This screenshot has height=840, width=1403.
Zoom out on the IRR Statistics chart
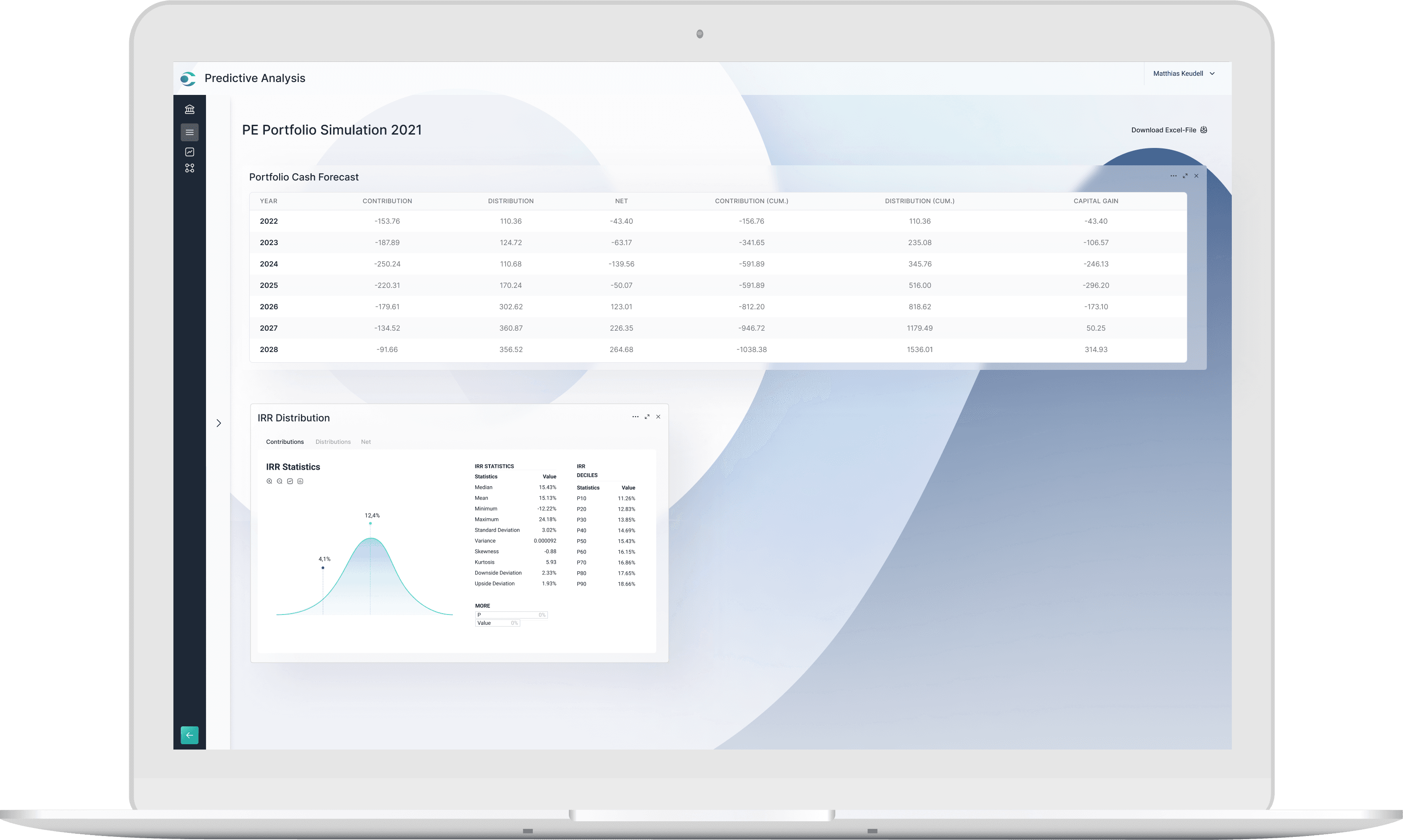(279, 480)
